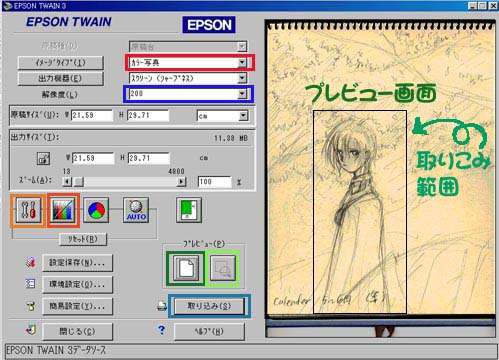Open the スクリーン output device dropdown
Image resolution: width=499 pixels, height=360 pixels.
pos(242,78)
